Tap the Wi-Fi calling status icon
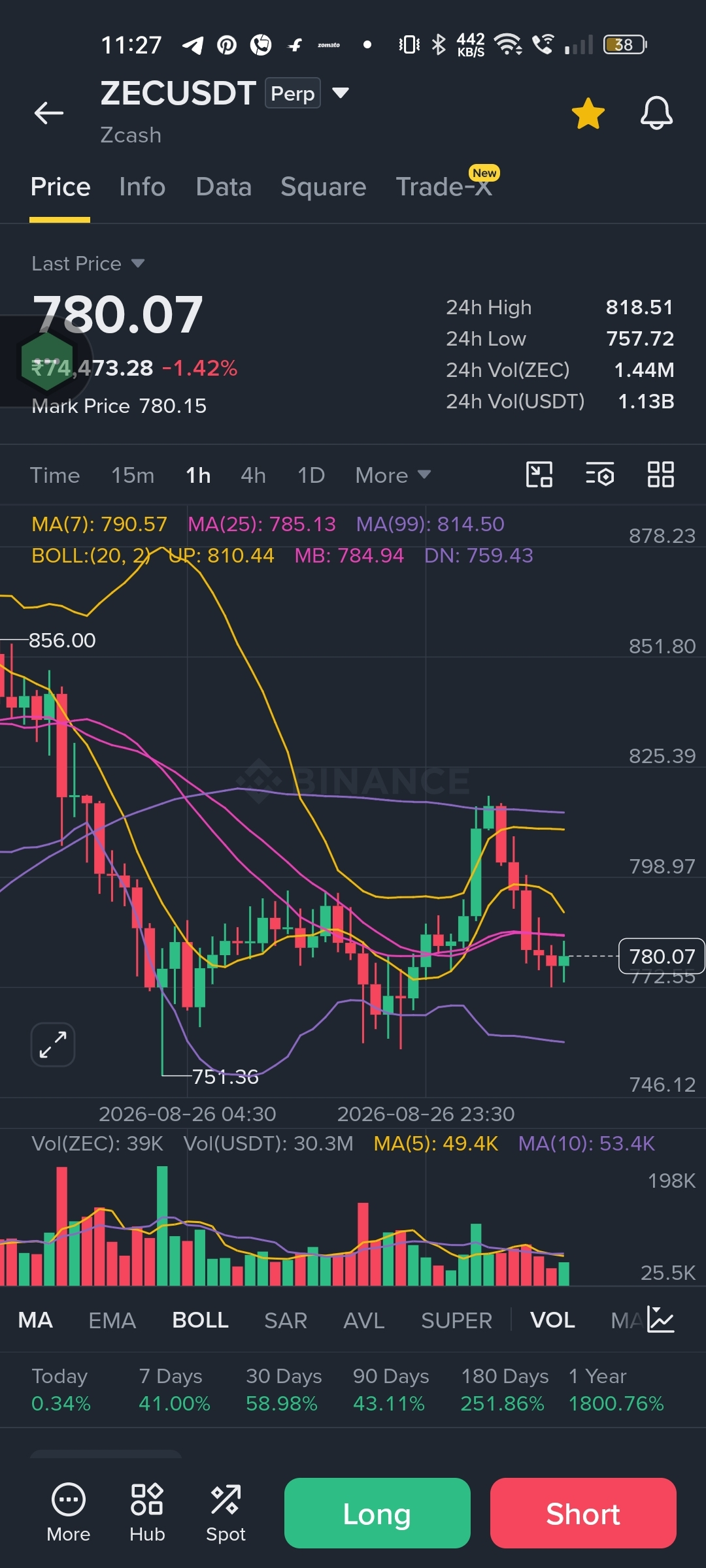The height and width of the screenshot is (1568, 706). click(x=543, y=44)
